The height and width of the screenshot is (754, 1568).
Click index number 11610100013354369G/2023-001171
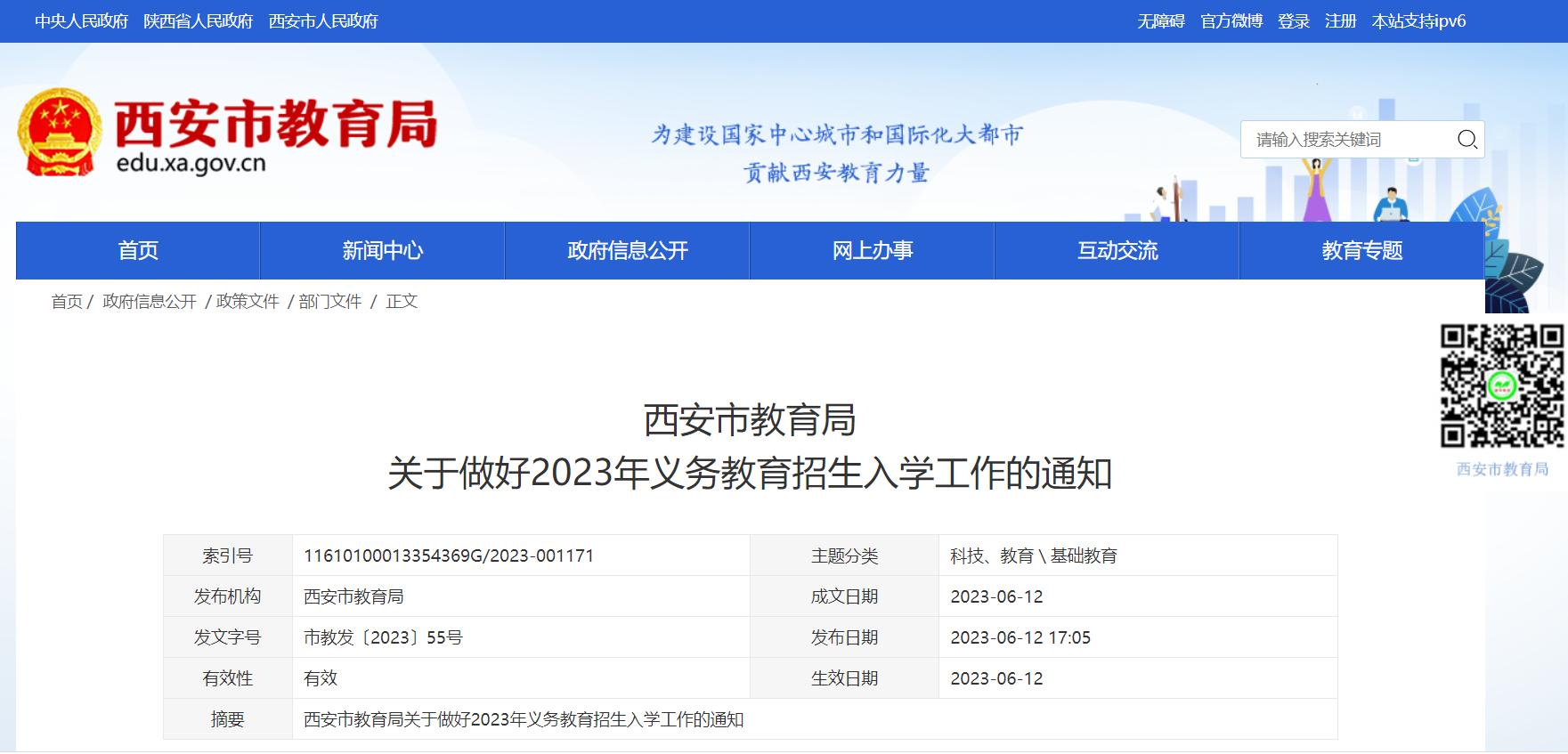449,555
